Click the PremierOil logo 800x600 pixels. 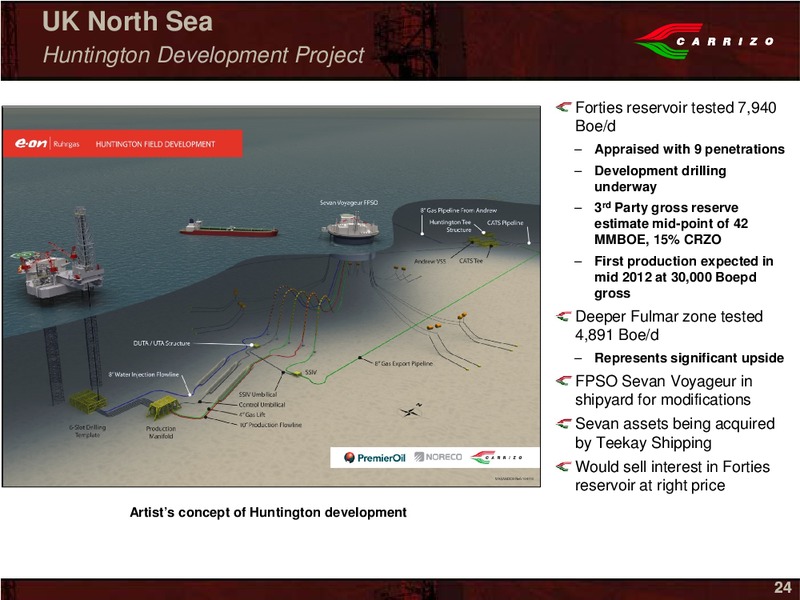(374, 458)
